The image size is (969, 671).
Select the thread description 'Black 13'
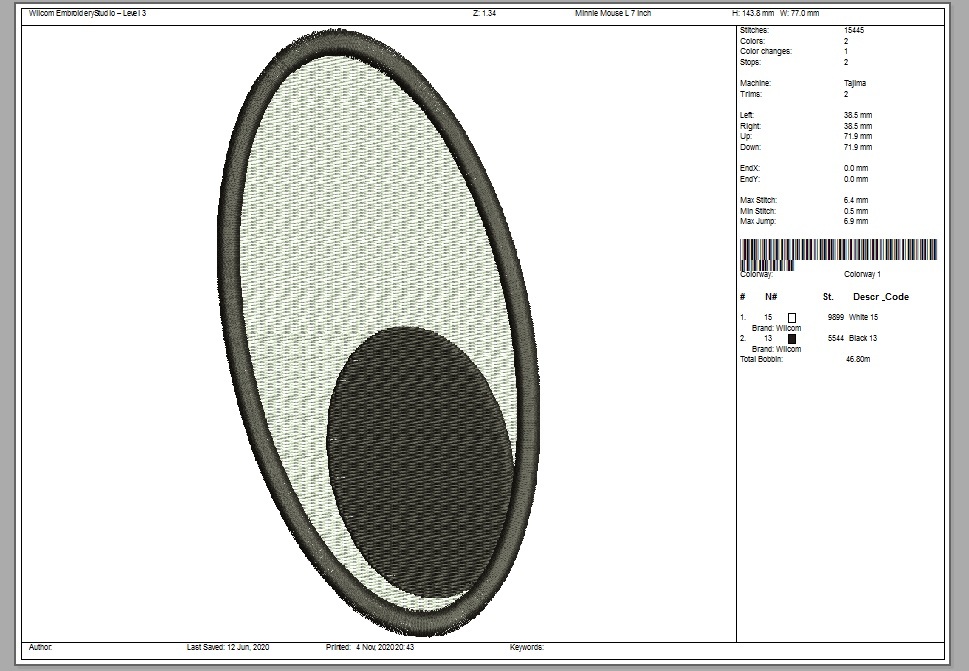863,339
